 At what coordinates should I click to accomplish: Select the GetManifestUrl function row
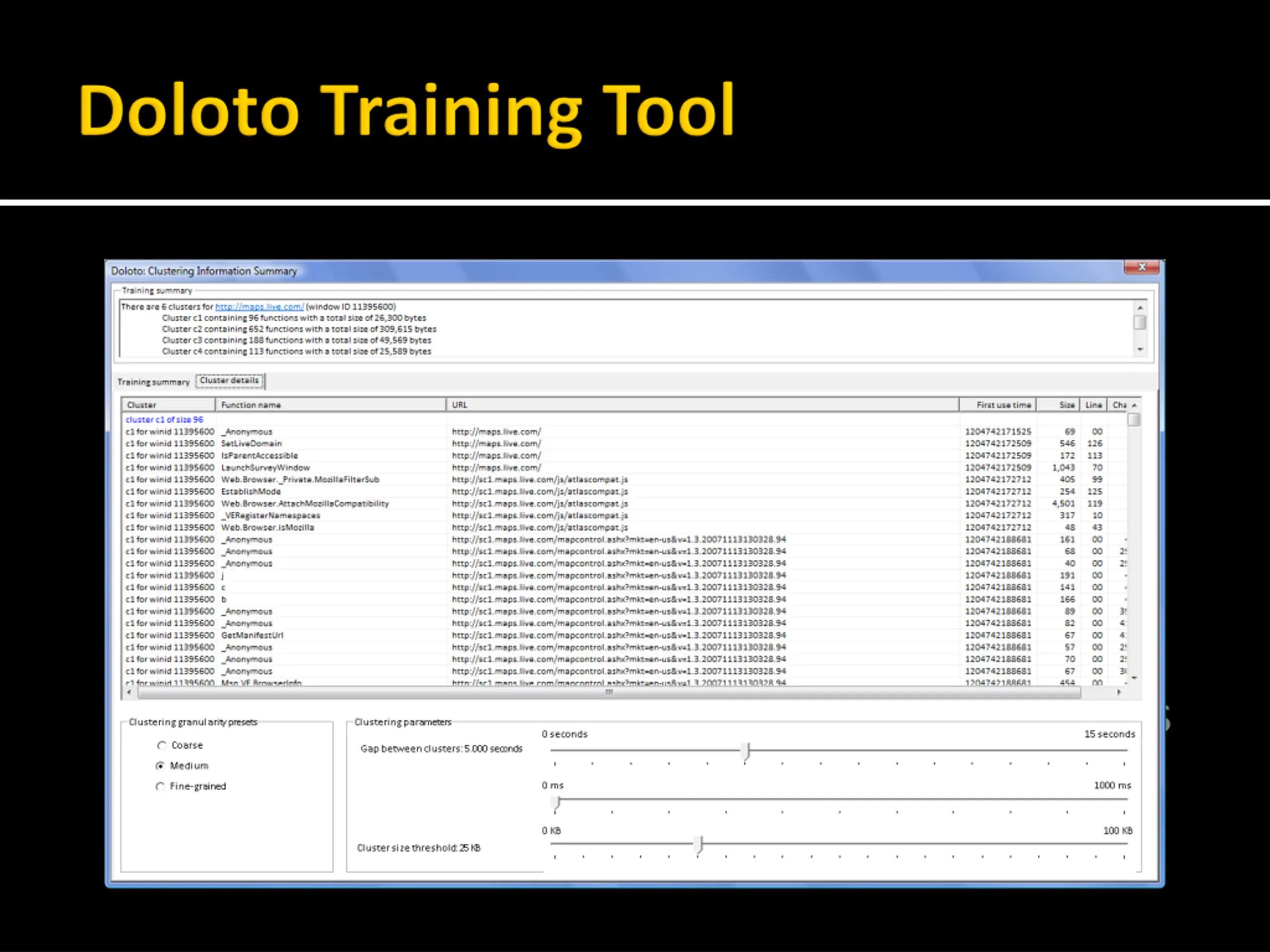[x=624, y=635]
